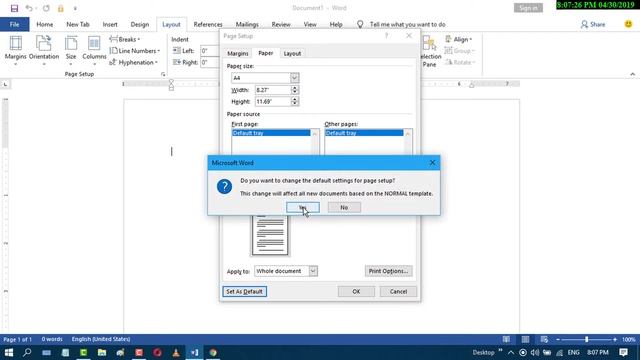Switch to the Home ribbon tab
This screenshot has height=360, width=640.
pos(44,24)
